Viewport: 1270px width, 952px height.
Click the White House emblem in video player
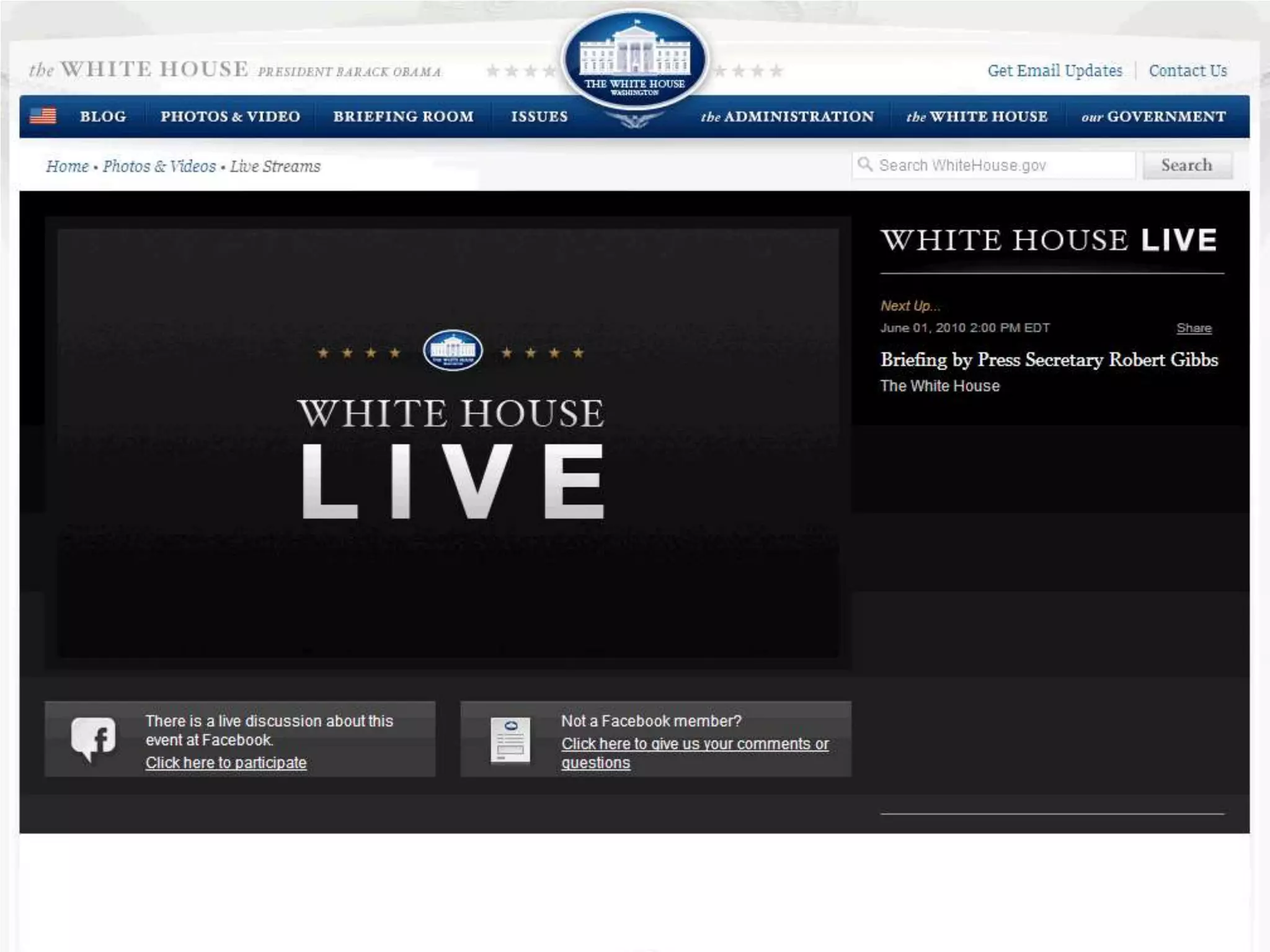click(453, 350)
